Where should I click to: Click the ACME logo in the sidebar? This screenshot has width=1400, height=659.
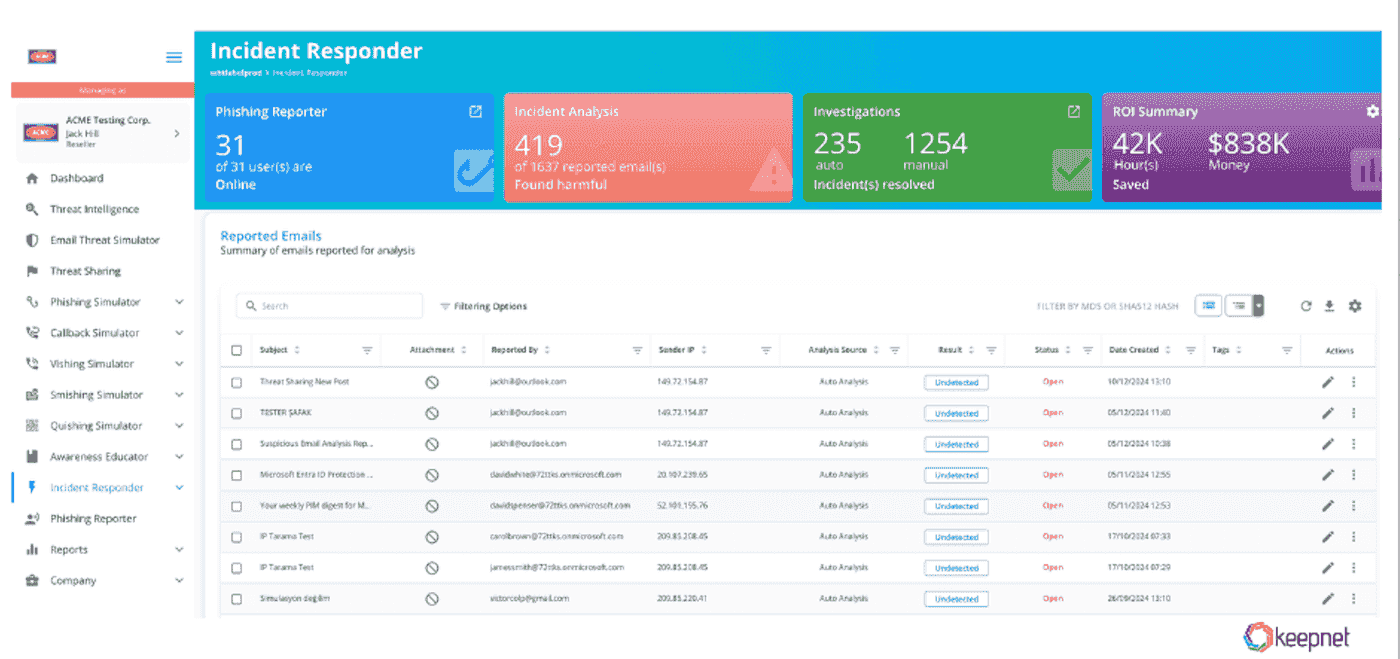[x=42, y=57]
